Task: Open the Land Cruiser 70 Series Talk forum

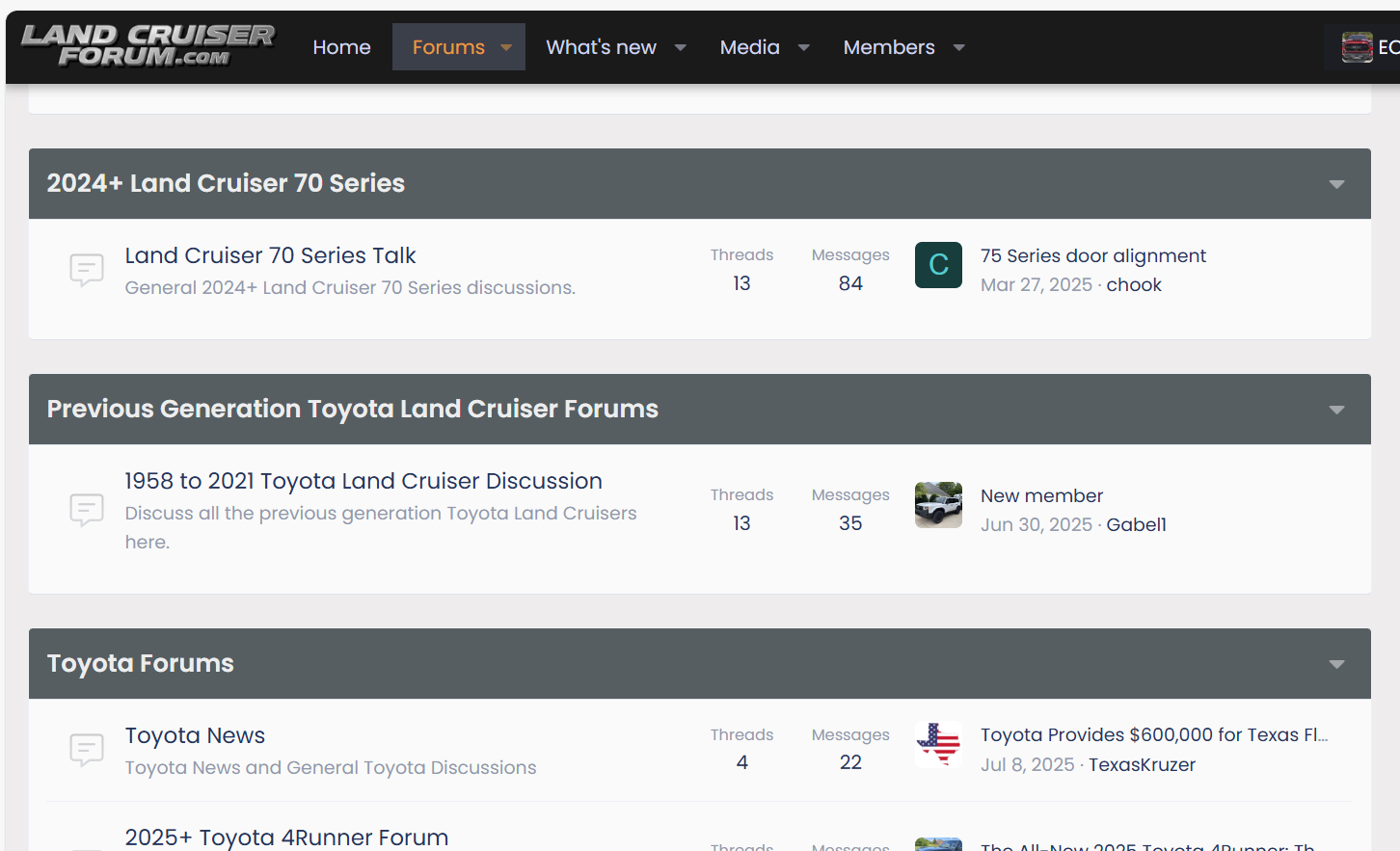Action: 270,255
